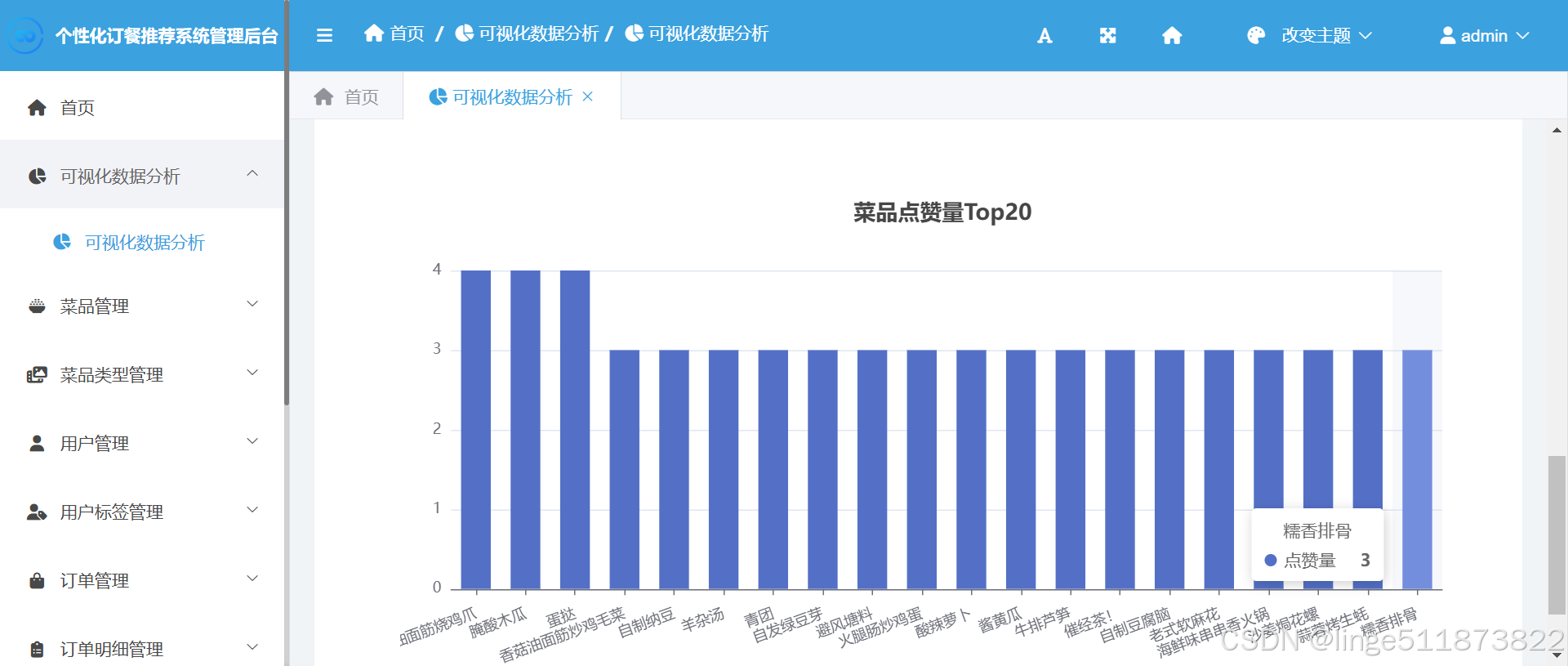Image resolution: width=1568 pixels, height=666 pixels.
Task: Expand the 订单明细管理 menu chevron
Action: pyautogui.click(x=252, y=647)
